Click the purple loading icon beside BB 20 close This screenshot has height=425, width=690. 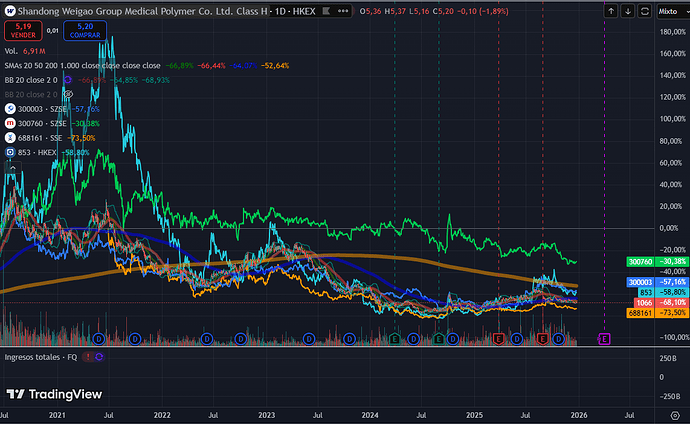click(x=68, y=80)
